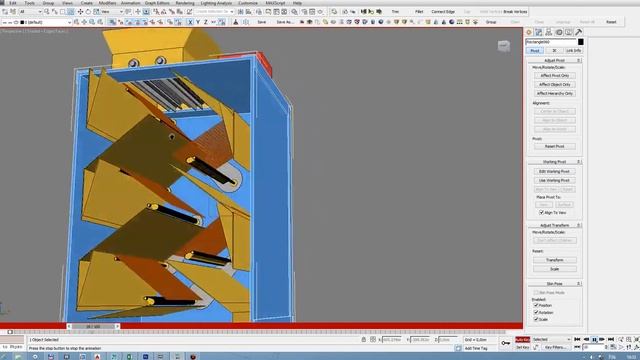Viewport: 640px width, 360px height.
Task: Open the Rendering menu
Action: tap(185, 3)
